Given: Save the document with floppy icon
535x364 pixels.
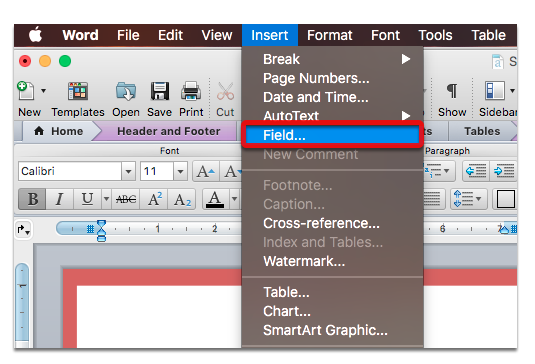Looking at the screenshot, I should tap(160, 91).
